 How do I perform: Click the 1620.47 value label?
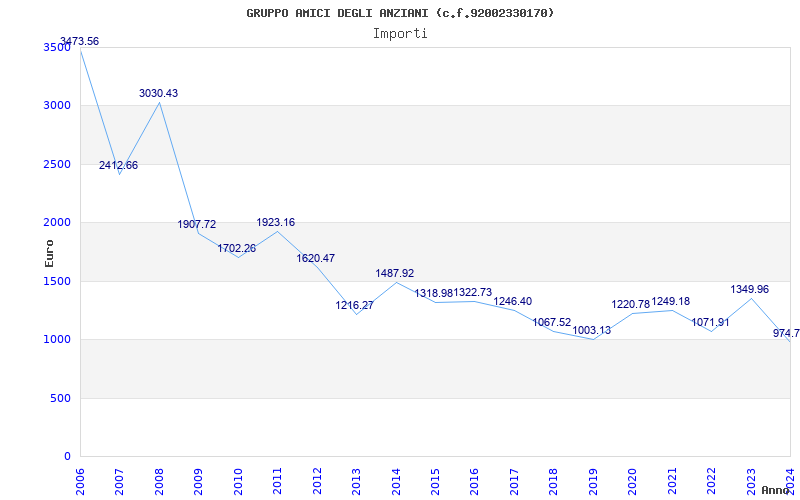[316, 258]
